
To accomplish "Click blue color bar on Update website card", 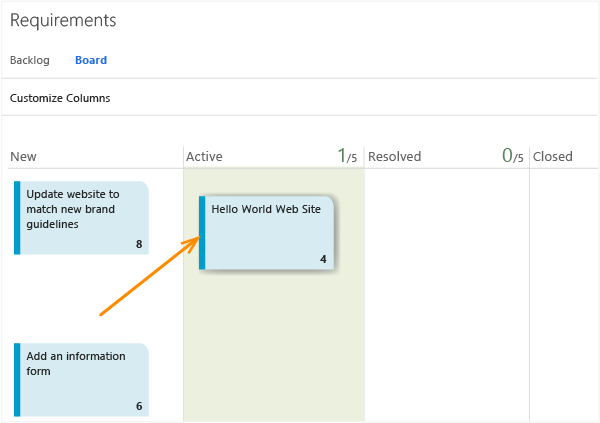I will click(x=17, y=218).
